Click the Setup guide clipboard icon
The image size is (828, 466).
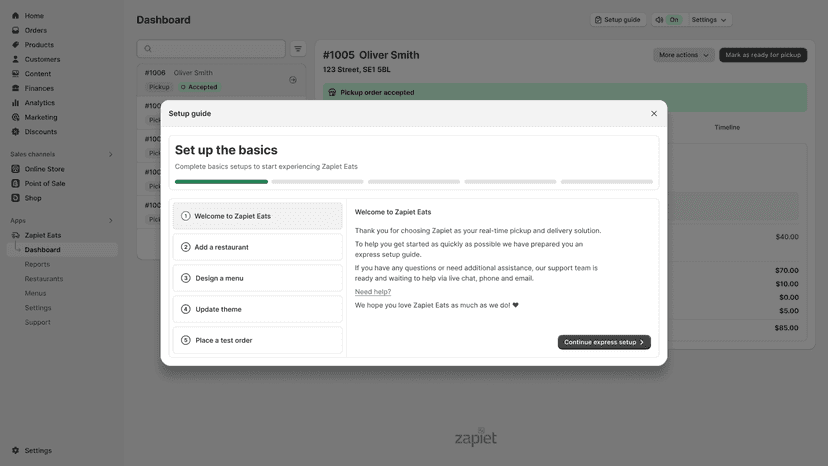click(x=598, y=20)
